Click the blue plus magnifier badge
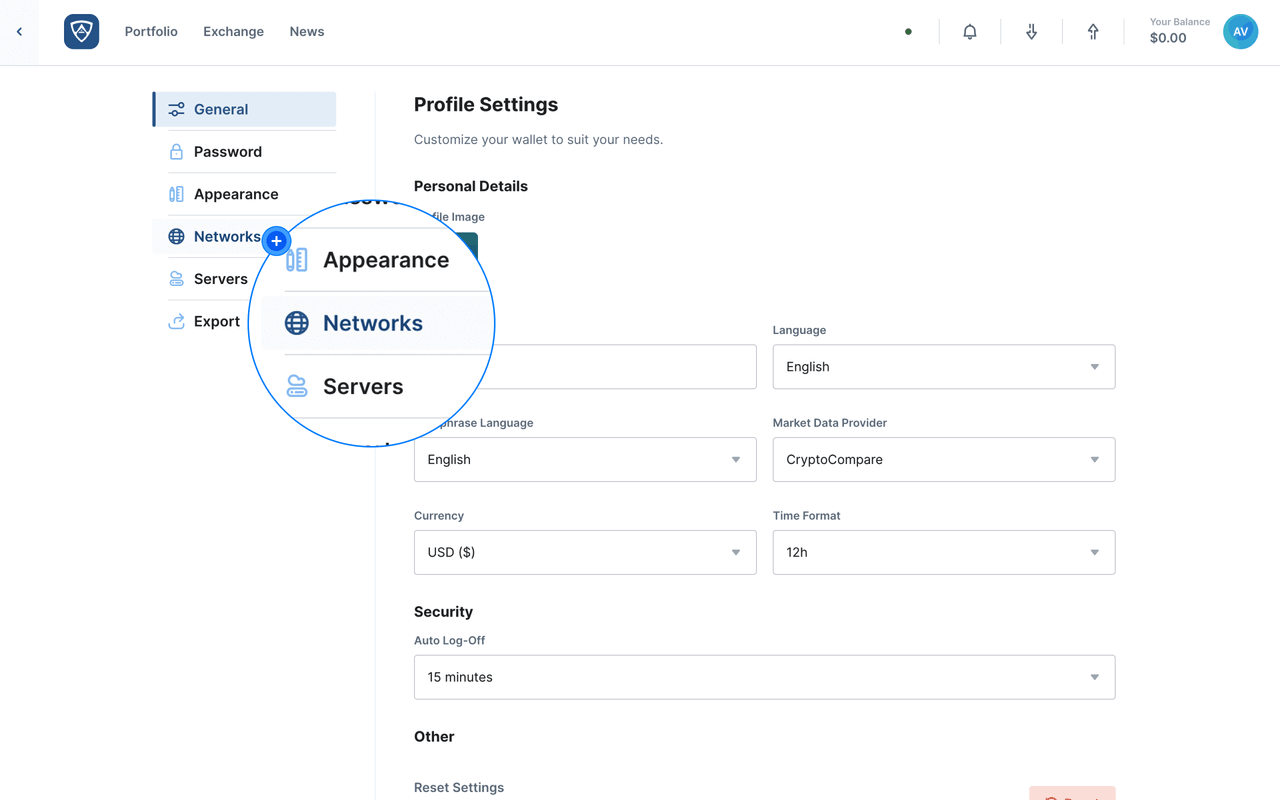Image resolution: width=1280 pixels, height=800 pixels. tap(276, 241)
